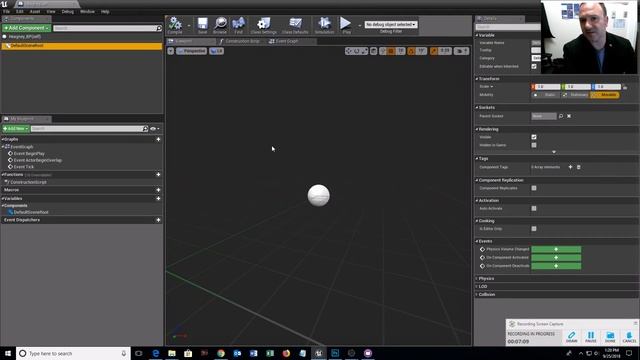
Task: Toggle viewport grid snapping
Action: tap(391, 51)
